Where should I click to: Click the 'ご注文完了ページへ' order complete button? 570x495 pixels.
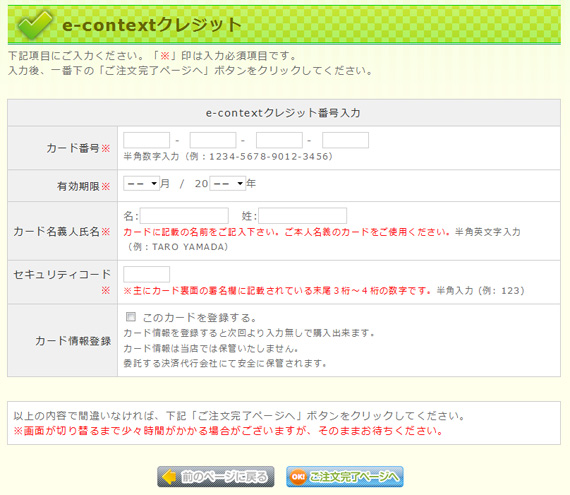coord(345,476)
